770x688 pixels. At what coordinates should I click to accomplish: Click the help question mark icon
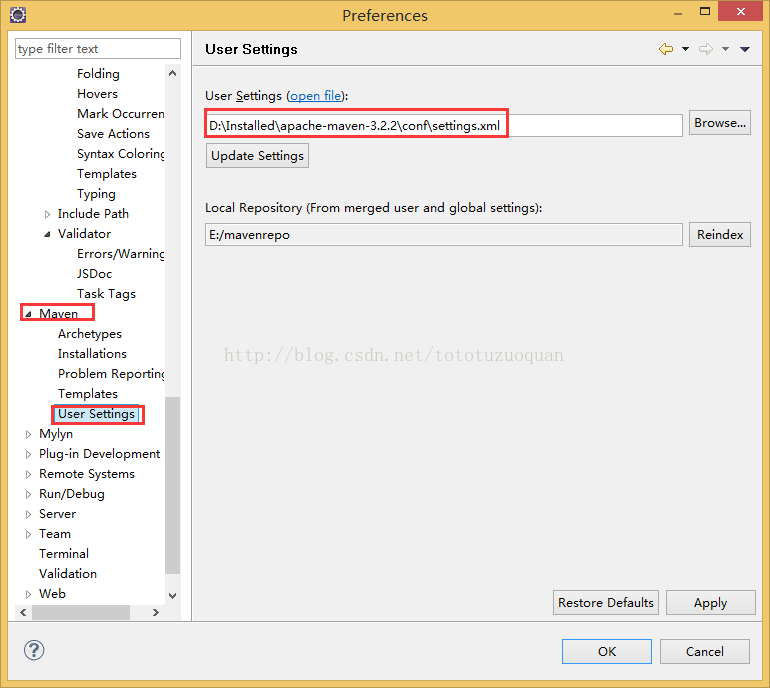pos(34,651)
